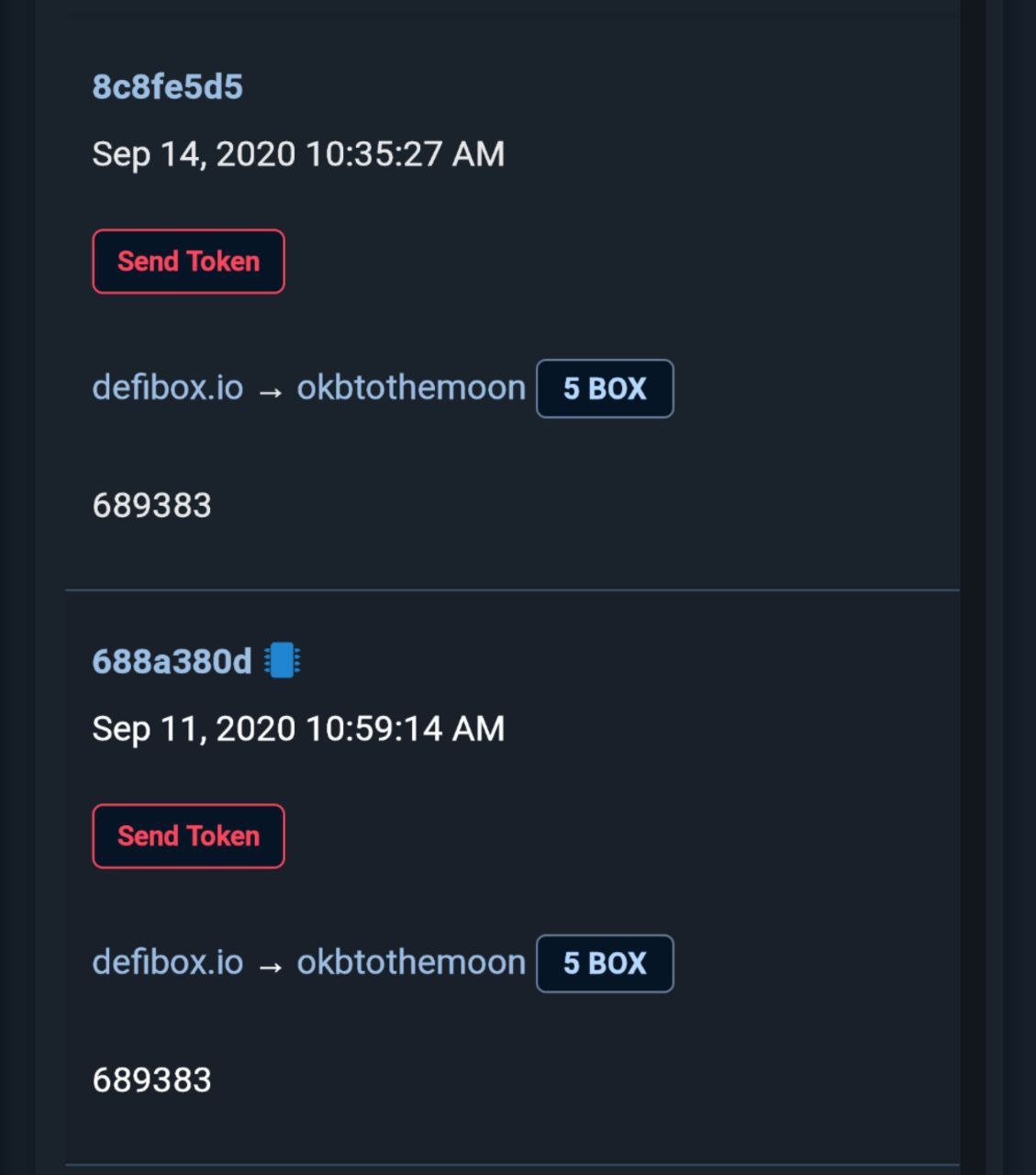
Task: Click the transfer arrow in the 8c8fe5d5 transaction
Action: tap(270, 392)
